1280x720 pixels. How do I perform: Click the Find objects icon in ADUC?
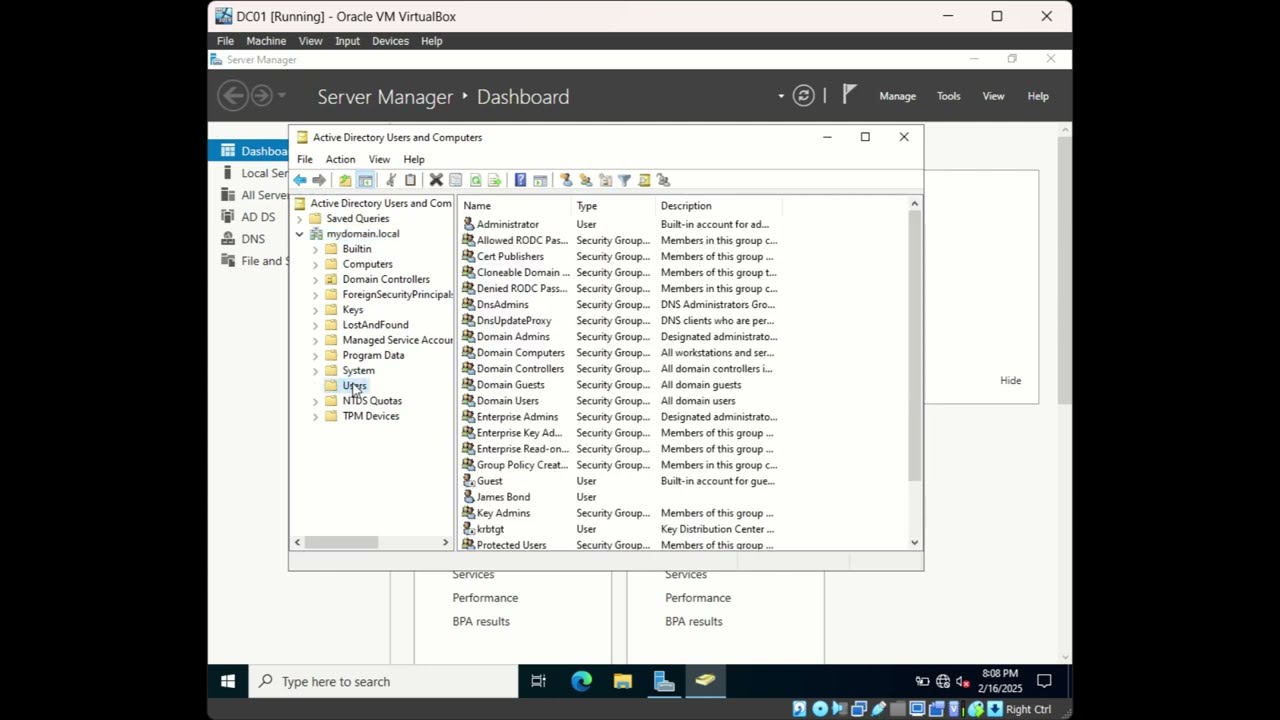tap(644, 180)
